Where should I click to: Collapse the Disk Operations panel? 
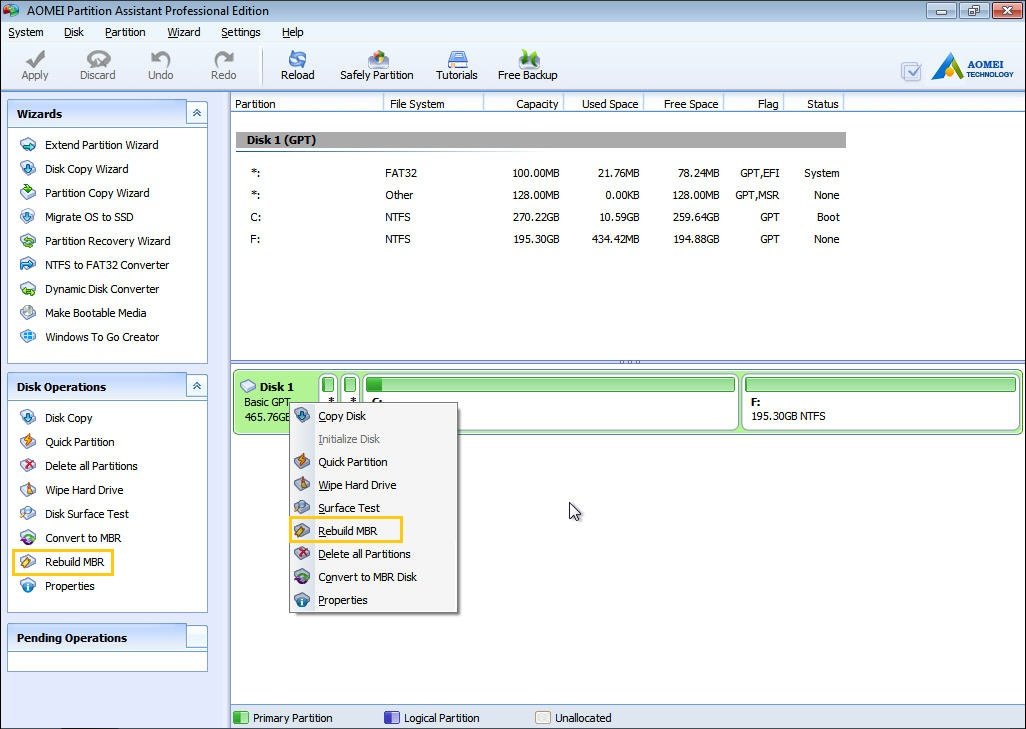click(196, 386)
